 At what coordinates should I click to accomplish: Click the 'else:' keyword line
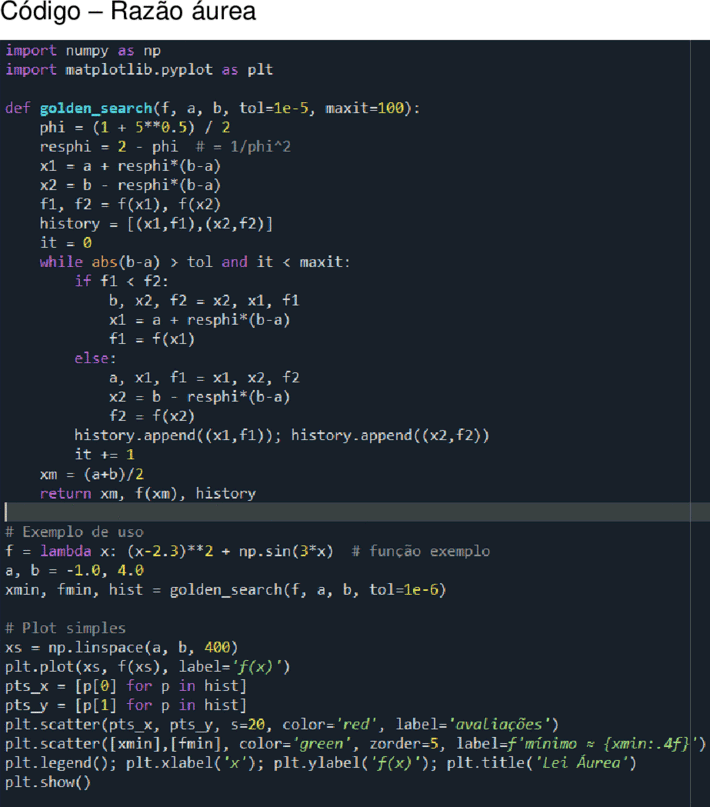pos(95,358)
